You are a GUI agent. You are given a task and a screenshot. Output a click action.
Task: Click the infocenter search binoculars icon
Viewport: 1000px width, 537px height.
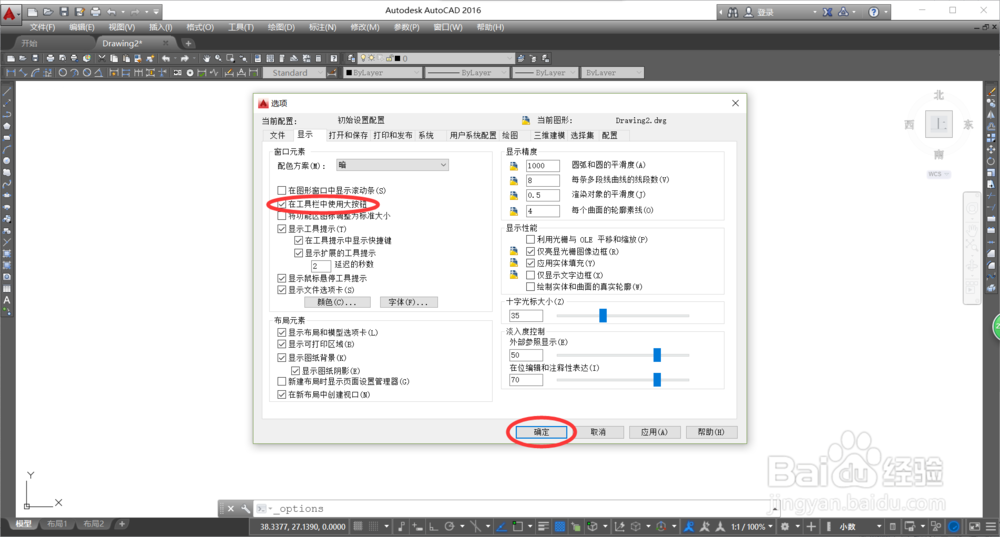click(733, 12)
